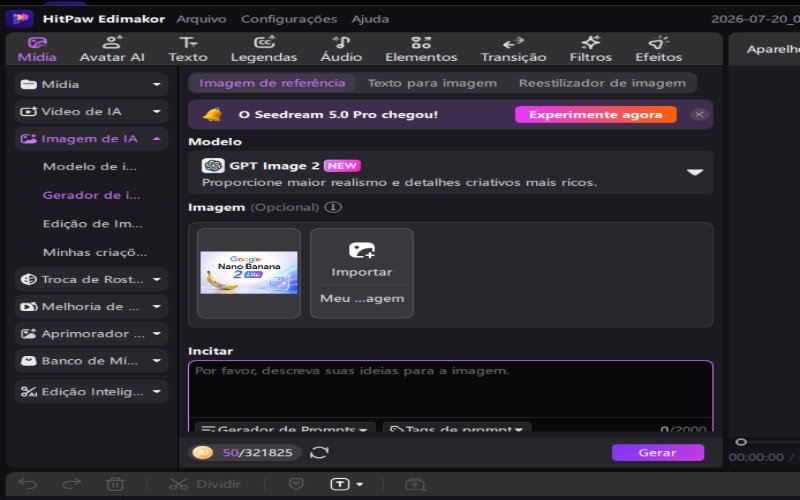This screenshot has width=800, height=500.
Task: Click the preview playback slider handle
Action: 741,442
